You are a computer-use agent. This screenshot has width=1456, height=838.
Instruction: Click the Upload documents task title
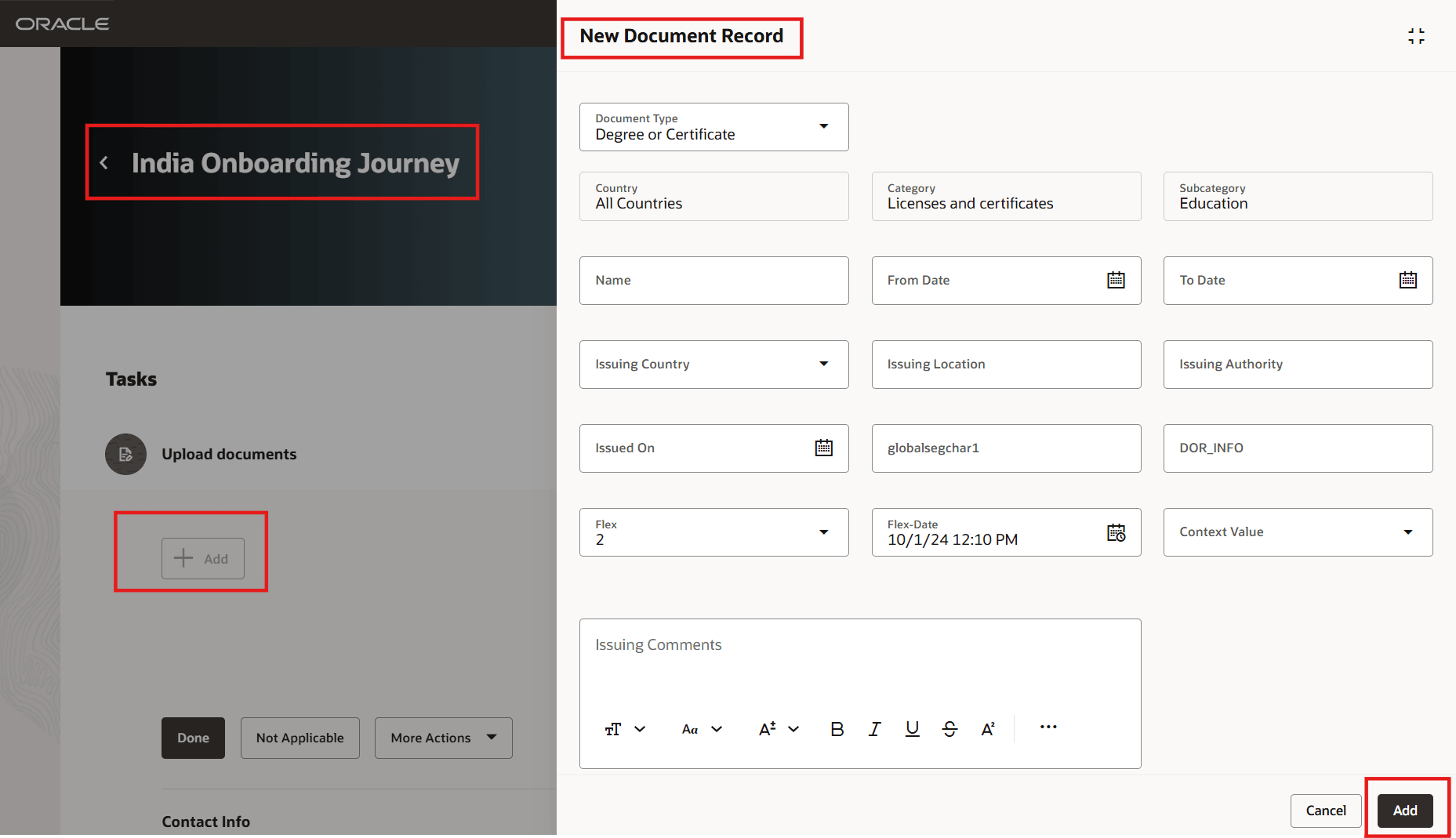point(229,455)
